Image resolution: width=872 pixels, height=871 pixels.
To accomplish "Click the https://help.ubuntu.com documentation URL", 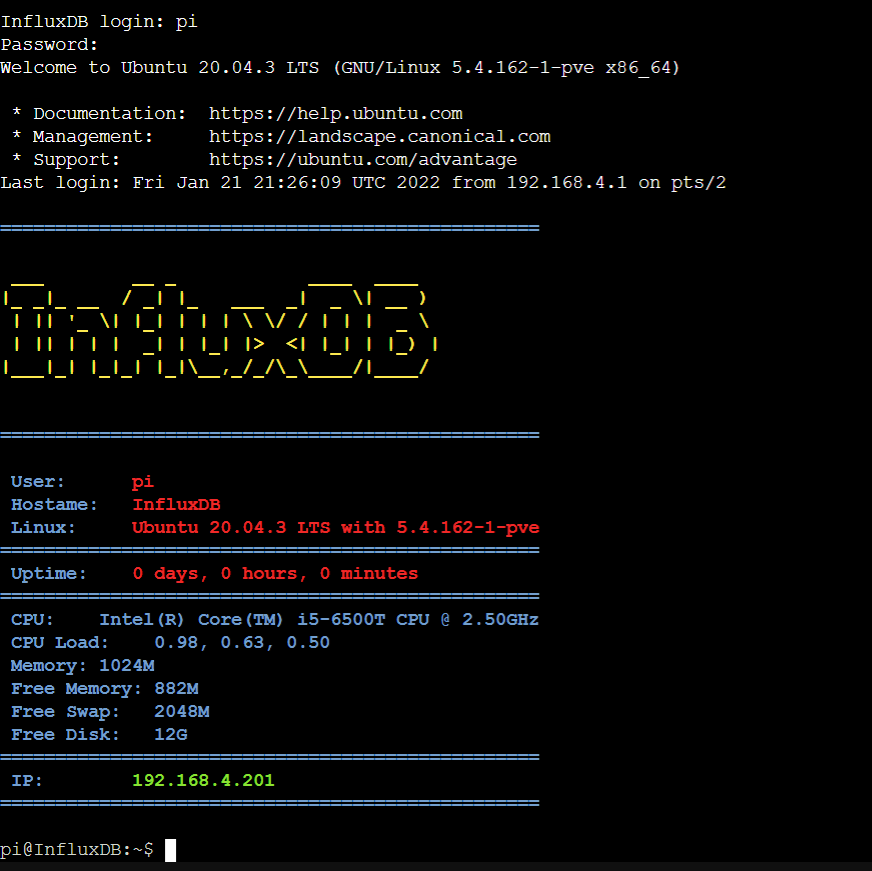I will coord(335,113).
